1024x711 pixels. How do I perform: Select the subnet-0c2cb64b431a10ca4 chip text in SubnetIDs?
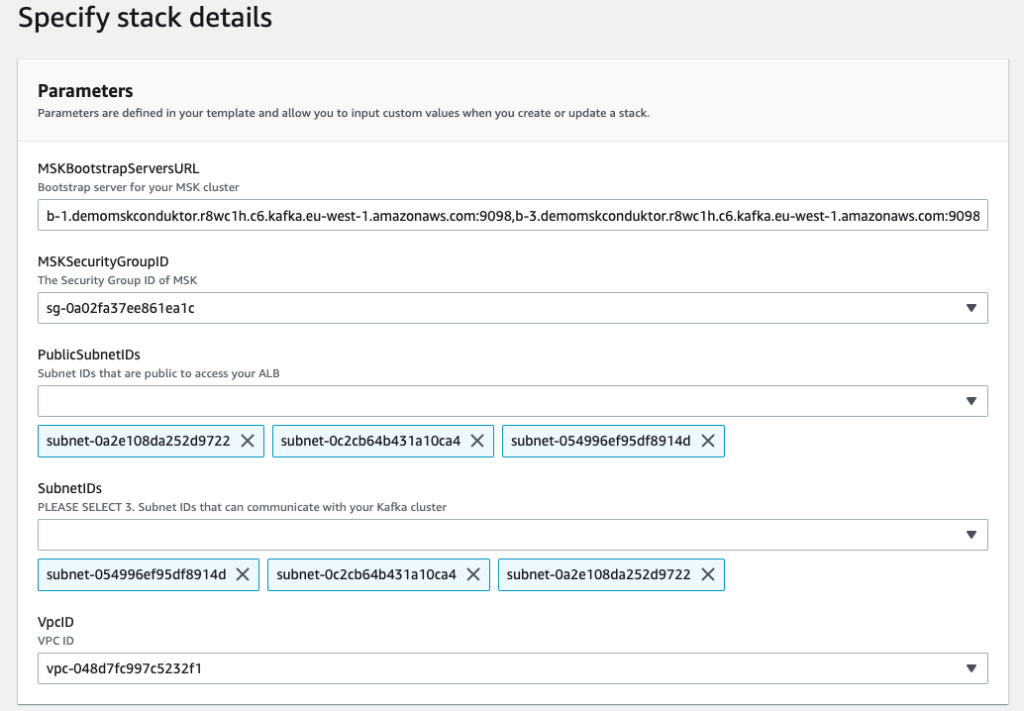tap(366, 574)
